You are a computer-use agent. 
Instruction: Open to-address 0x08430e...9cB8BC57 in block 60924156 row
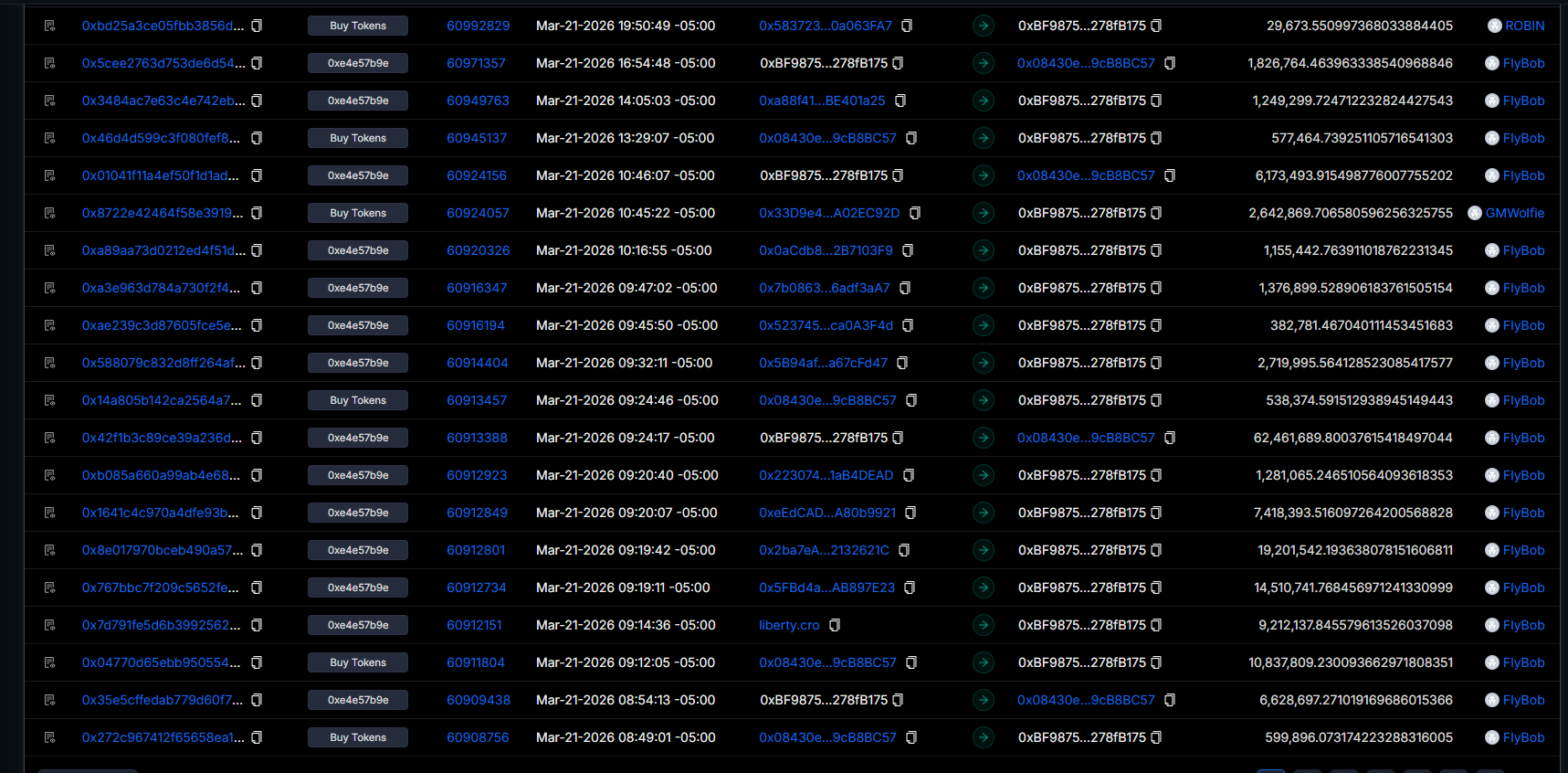(1086, 175)
